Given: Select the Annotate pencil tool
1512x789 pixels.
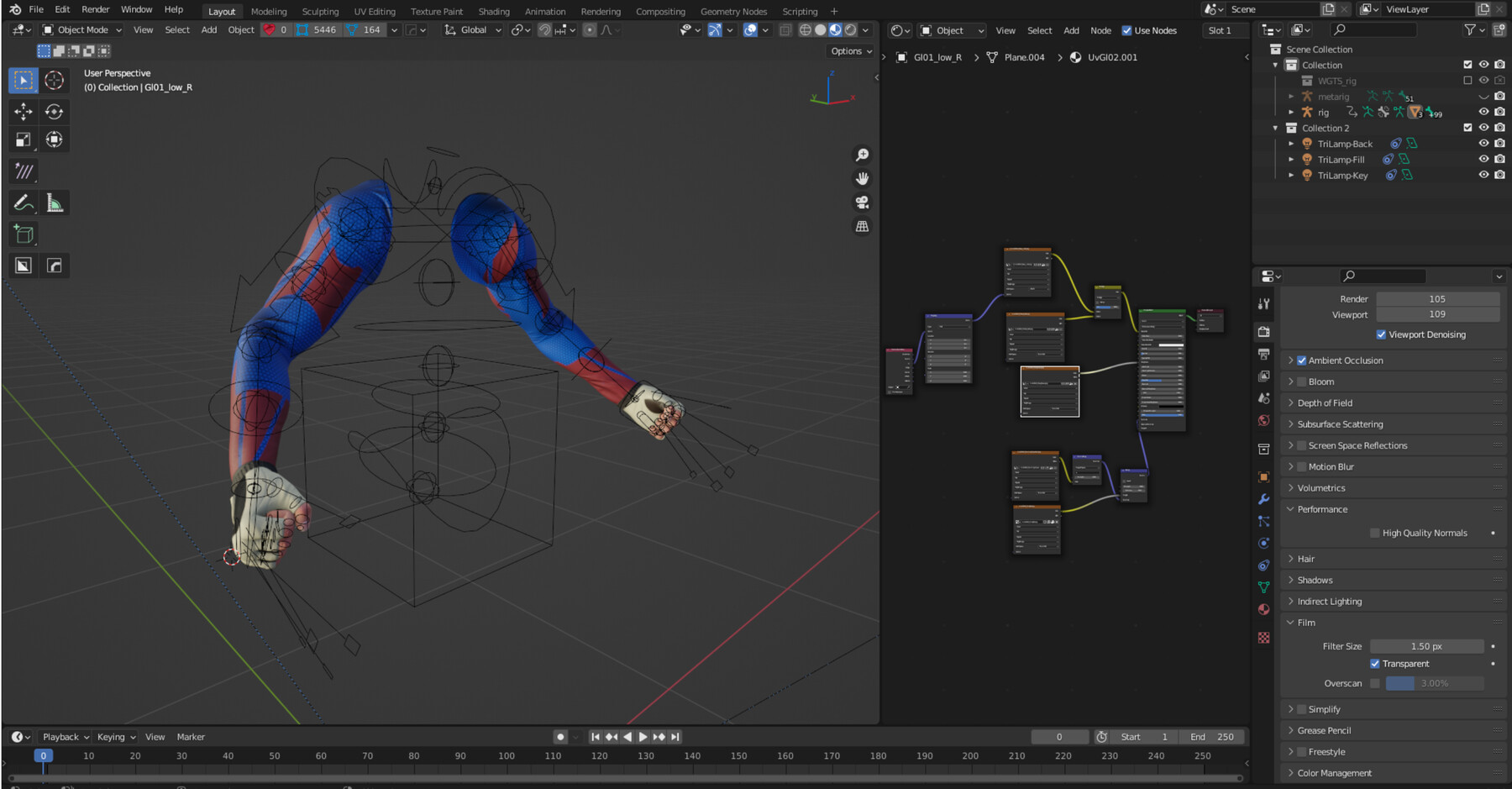Looking at the screenshot, I should coord(24,203).
